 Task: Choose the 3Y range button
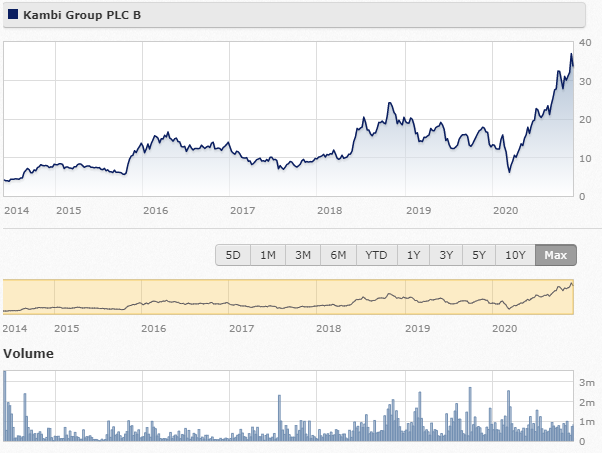pos(446,255)
